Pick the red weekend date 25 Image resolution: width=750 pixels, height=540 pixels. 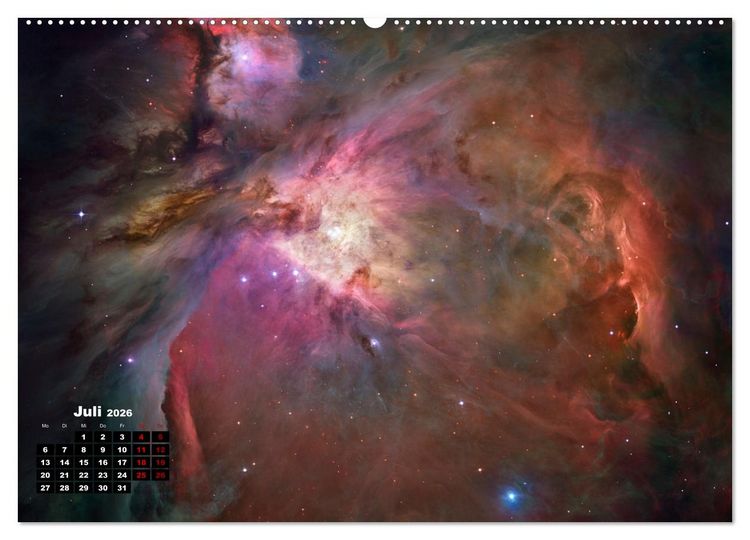[141, 475]
